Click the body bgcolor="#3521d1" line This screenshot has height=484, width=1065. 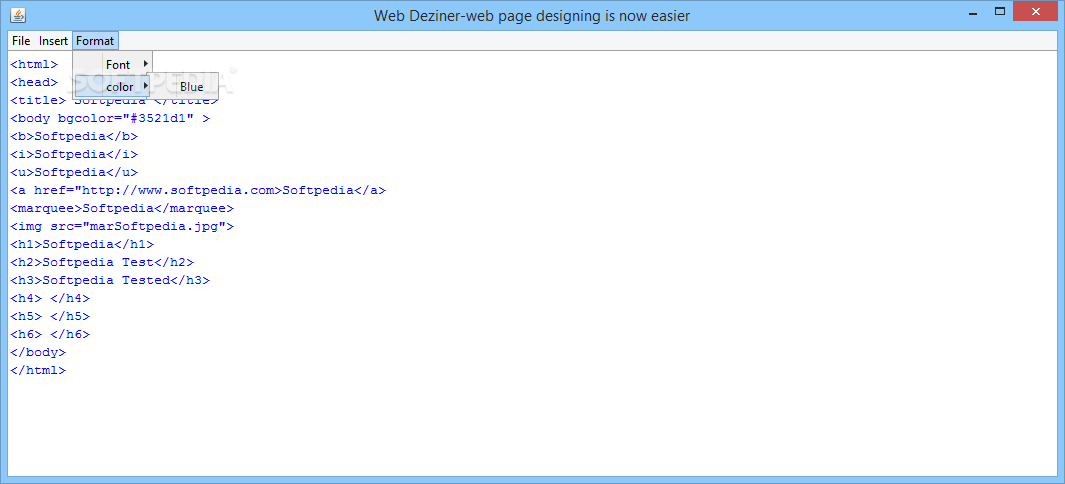(x=110, y=118)
